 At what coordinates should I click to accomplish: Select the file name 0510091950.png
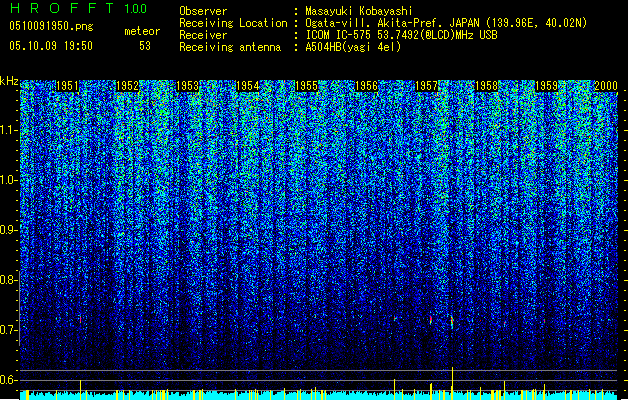(51, 26)
